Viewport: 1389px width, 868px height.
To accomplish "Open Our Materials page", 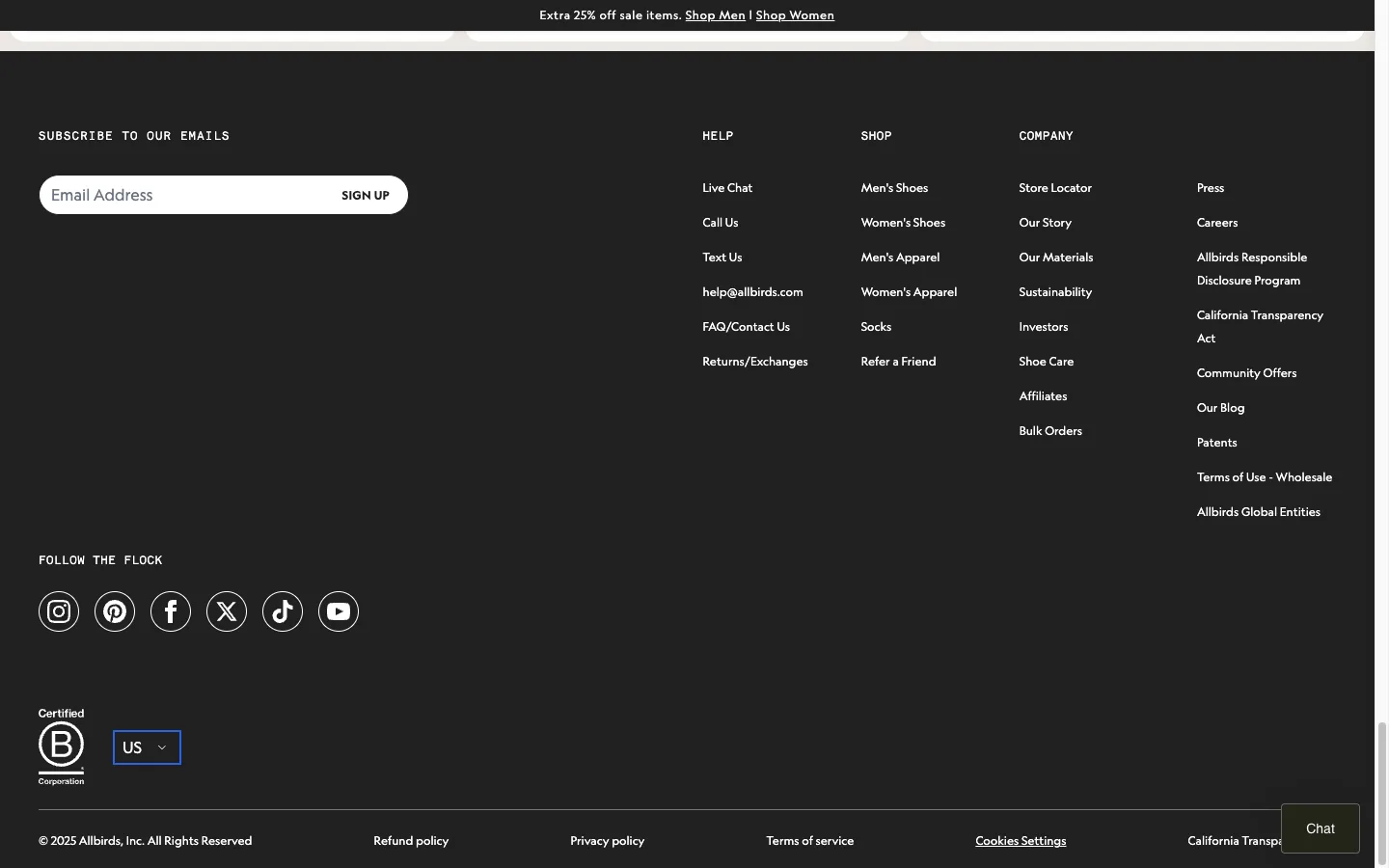I will [x=1056, y=258].
